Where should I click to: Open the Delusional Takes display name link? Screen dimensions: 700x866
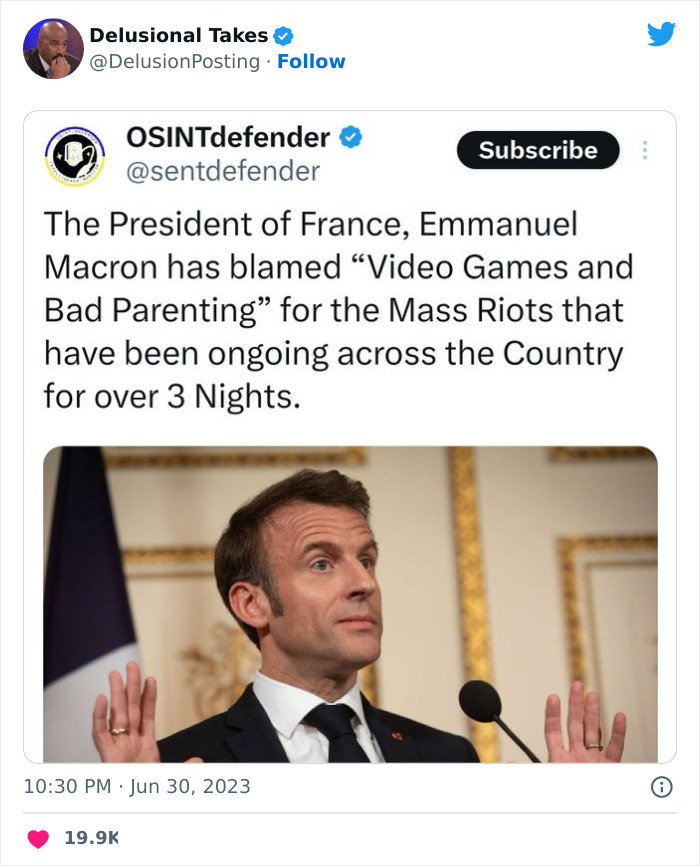pyautogui.click(x=178, y=36)
